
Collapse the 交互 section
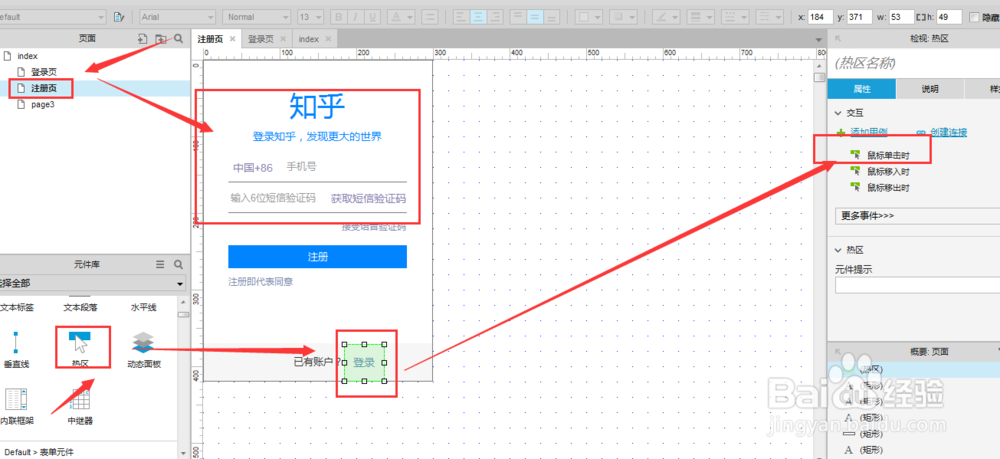(838, 113)
